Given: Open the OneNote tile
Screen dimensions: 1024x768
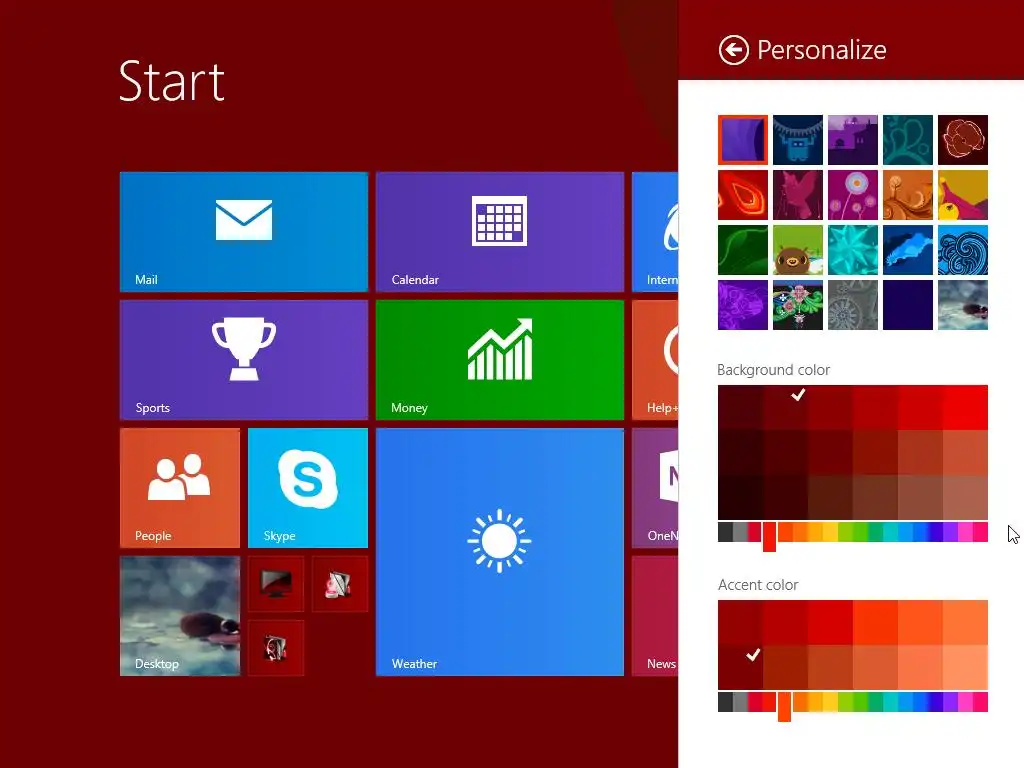Looking at the screenshot, I should (655, 488).
